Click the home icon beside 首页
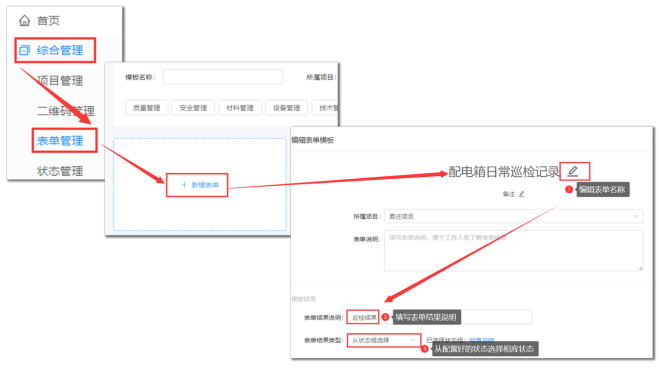This screenshot has width=660, height=369. click(24, 20)
